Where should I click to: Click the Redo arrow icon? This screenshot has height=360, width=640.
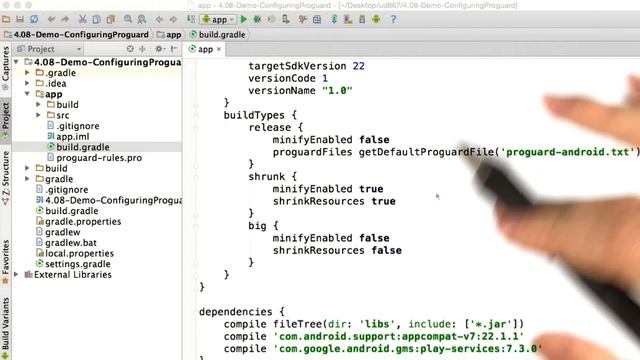point(65,19)
